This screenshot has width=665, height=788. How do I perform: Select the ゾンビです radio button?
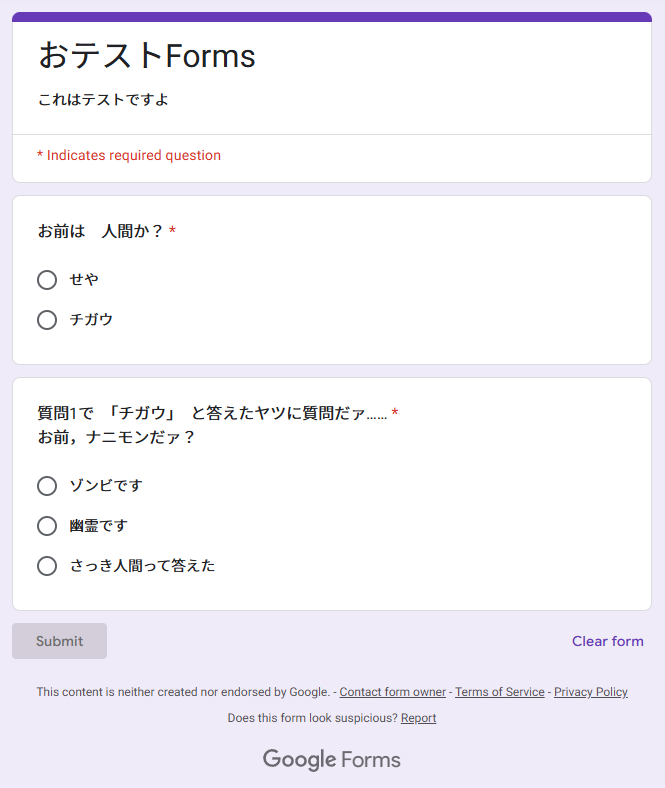[x=47, y=486]
